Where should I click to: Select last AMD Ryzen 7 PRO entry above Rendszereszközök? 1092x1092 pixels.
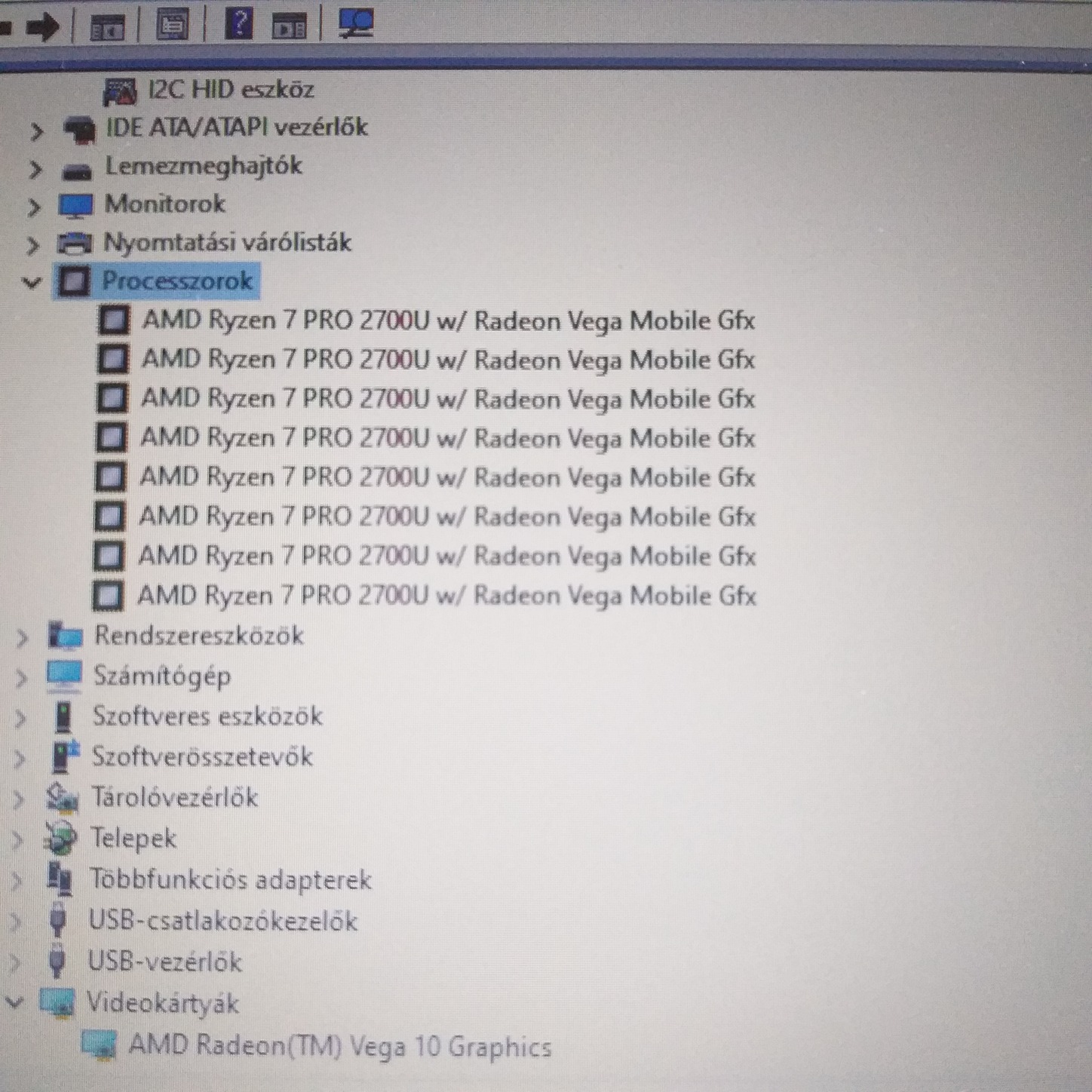[x=446, y=596]
